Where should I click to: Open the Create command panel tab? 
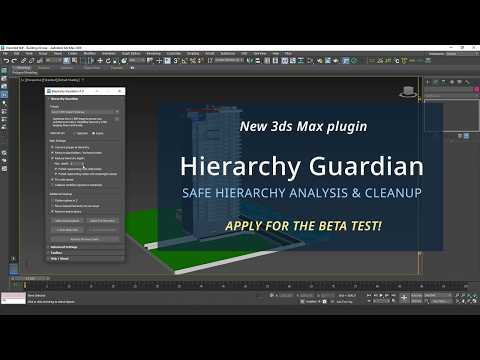pos(429,82)
